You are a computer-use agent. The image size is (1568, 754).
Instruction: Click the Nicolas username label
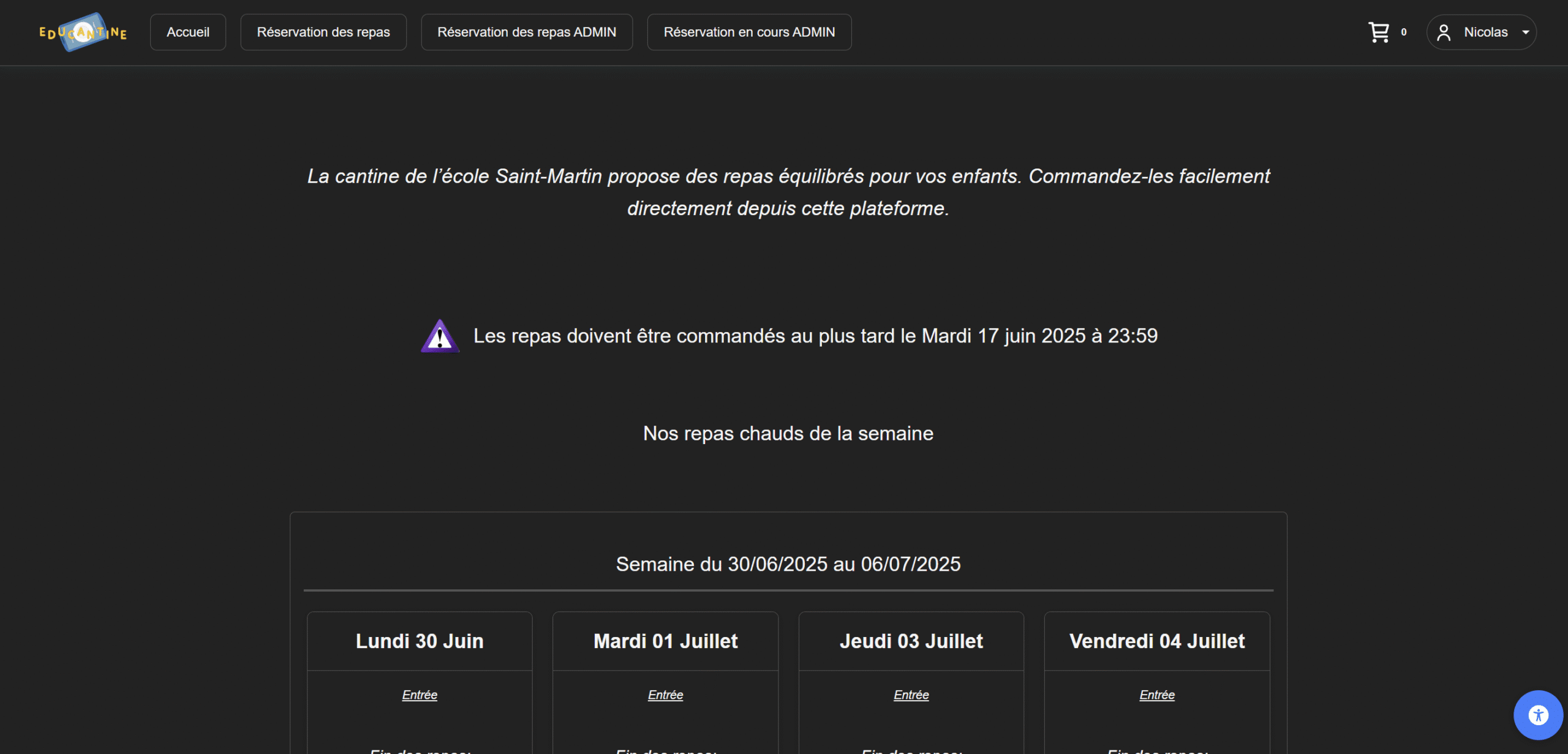pos(1485,32)
